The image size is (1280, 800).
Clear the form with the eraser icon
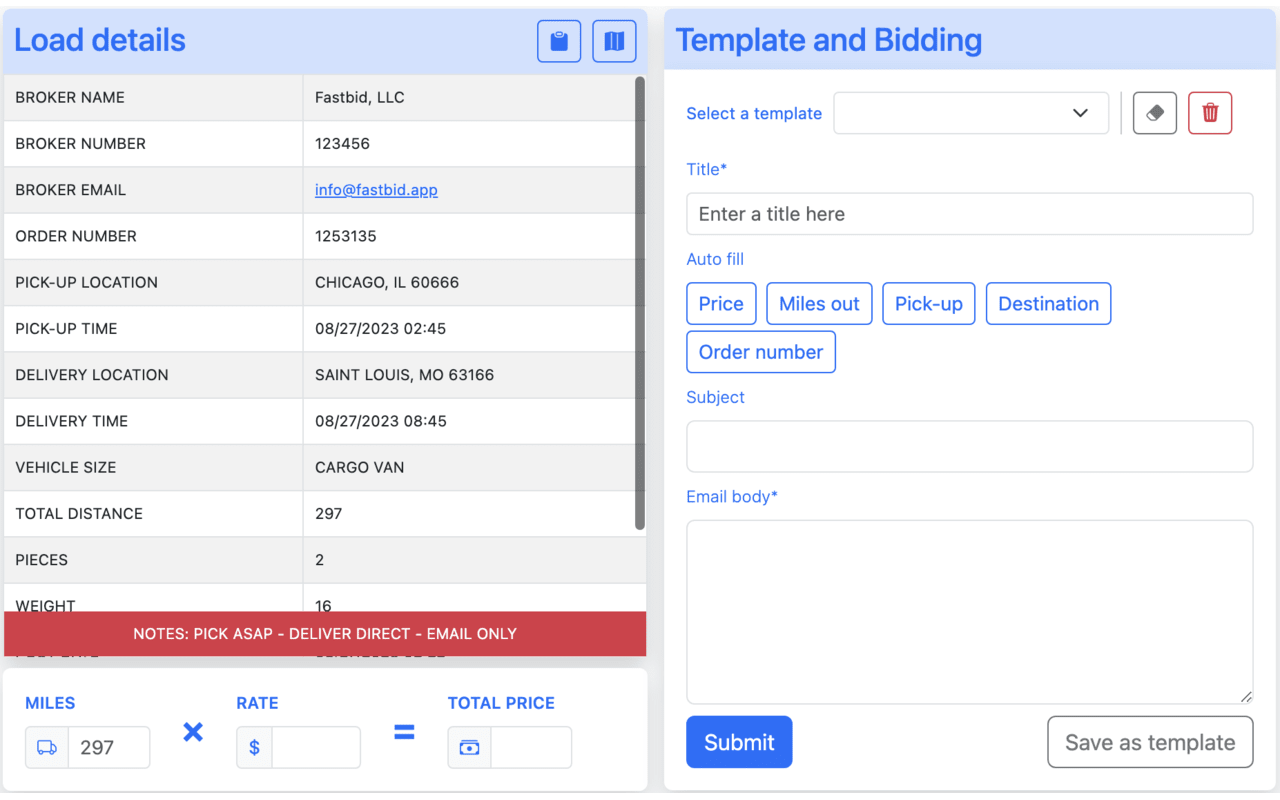coord(1154,112)
